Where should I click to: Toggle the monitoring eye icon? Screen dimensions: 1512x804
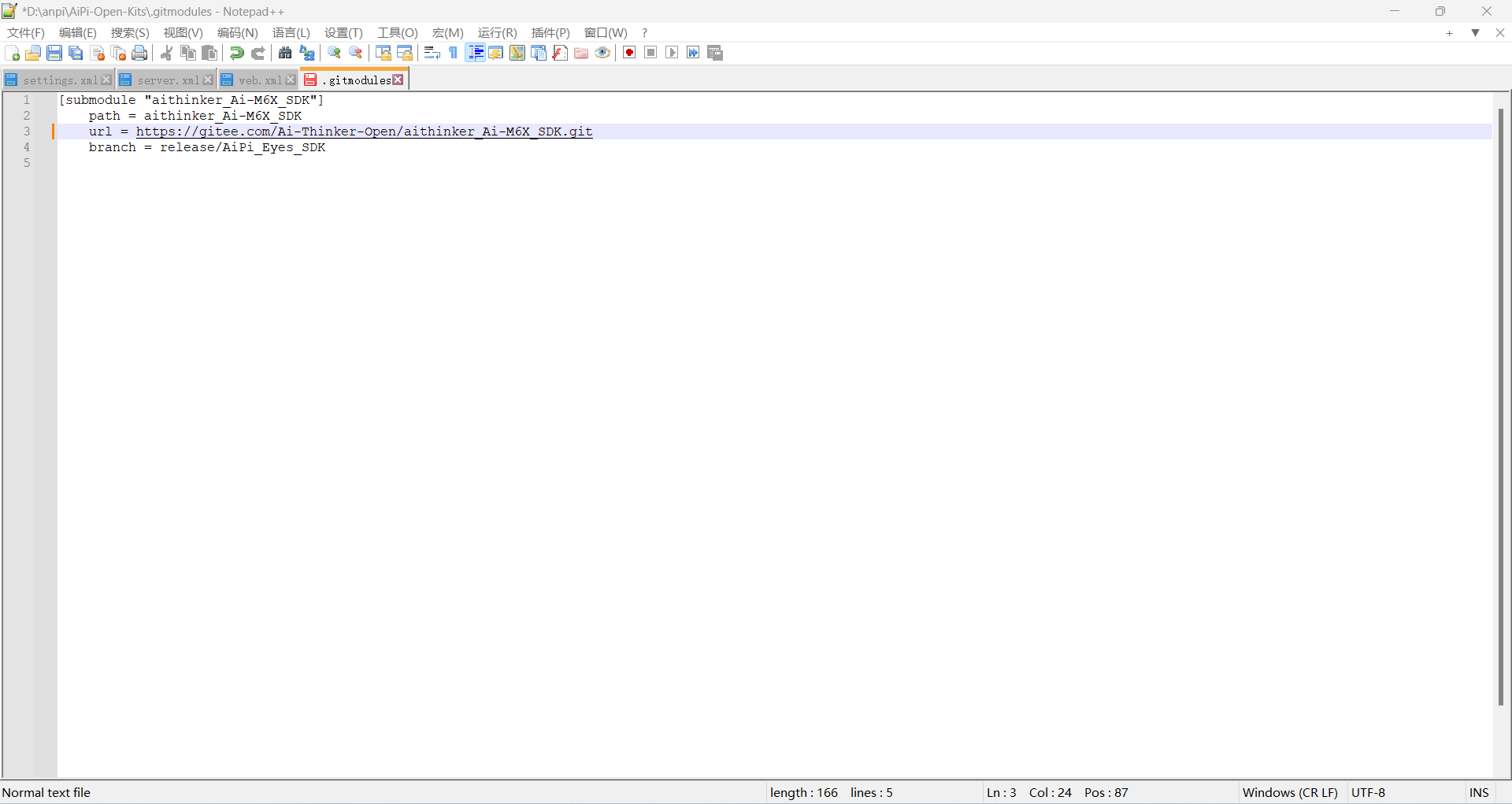602,53
